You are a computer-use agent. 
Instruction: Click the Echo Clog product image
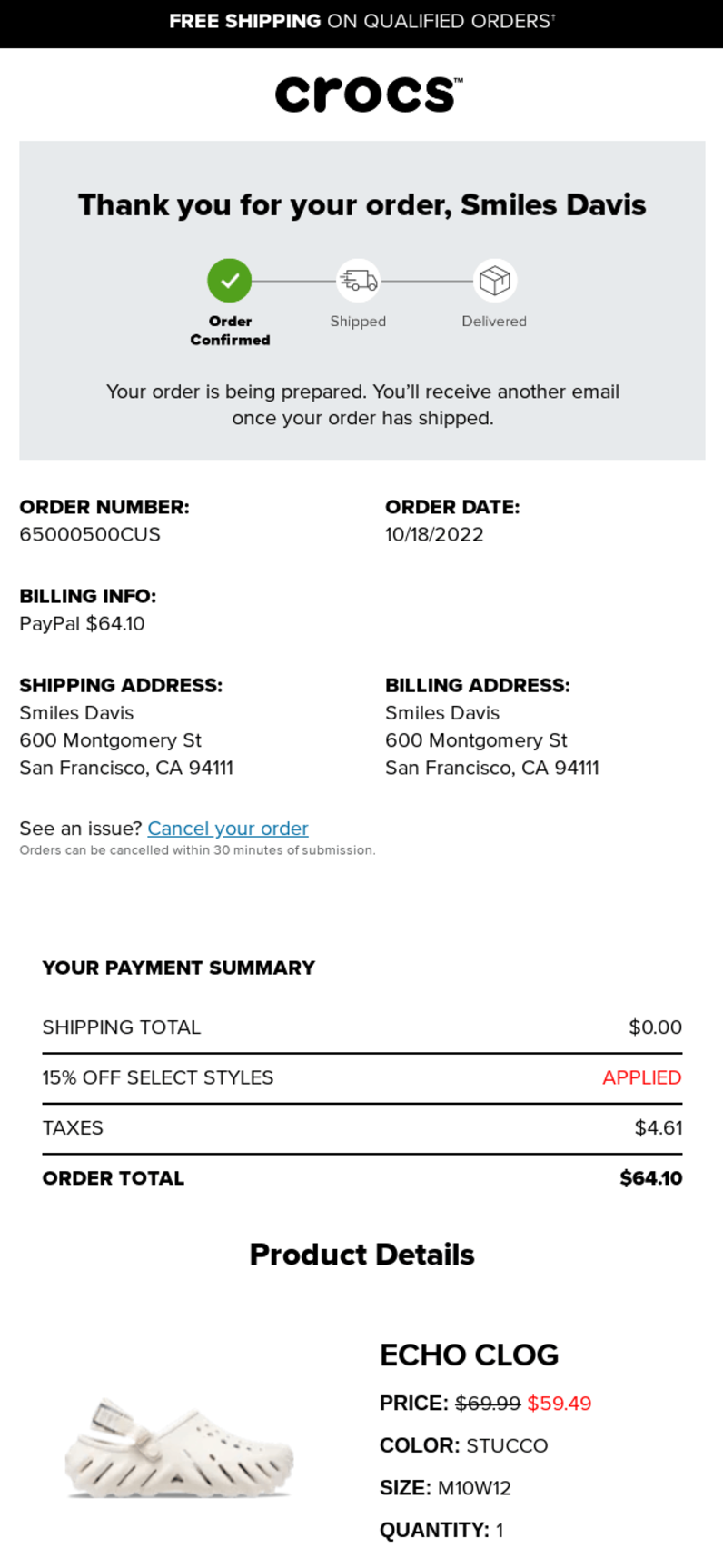(179, 1449)
